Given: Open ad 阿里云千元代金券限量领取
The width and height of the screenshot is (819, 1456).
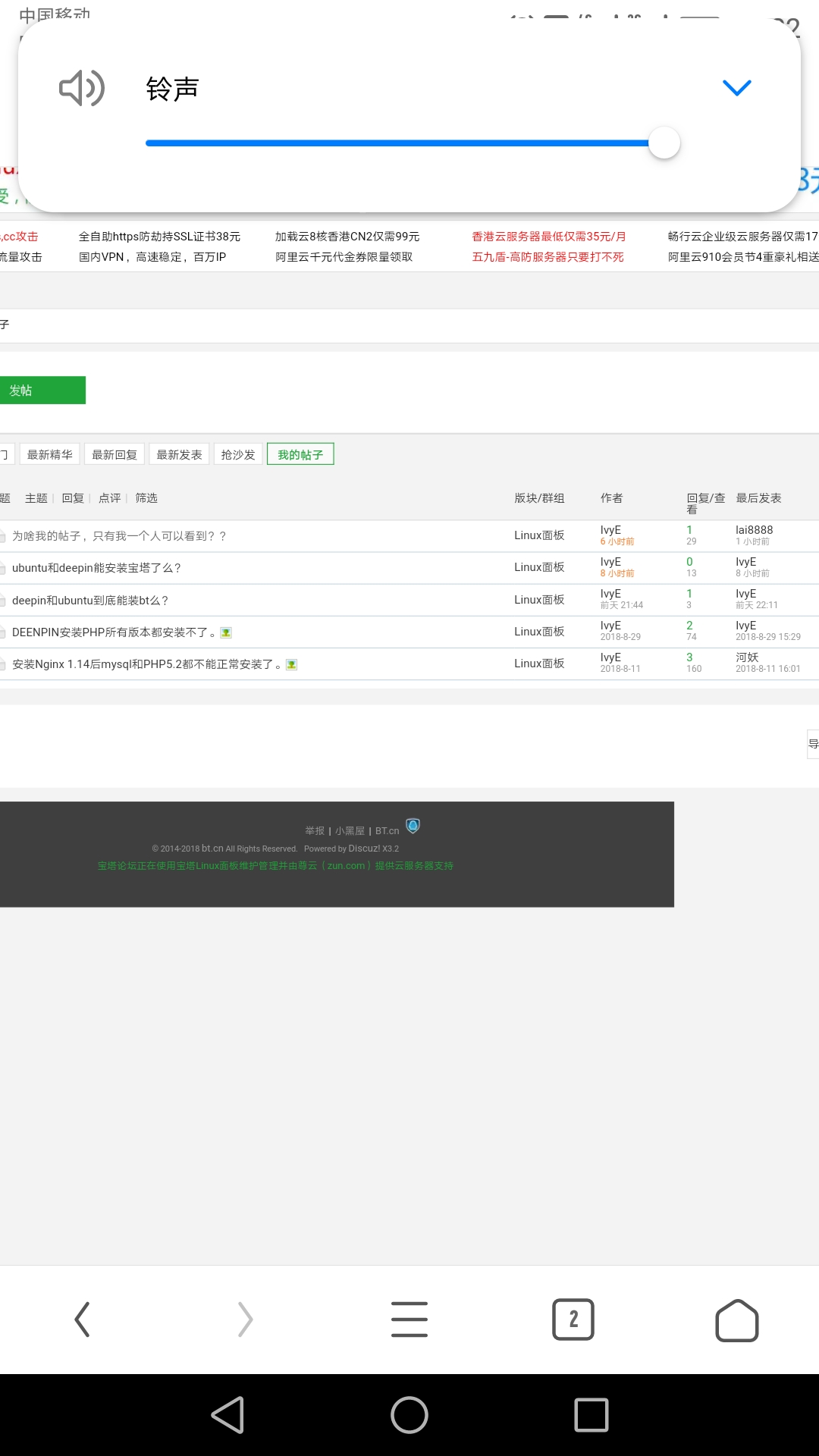Looking at the screenshot, I should pyautogui.click(x=344, y=257).
